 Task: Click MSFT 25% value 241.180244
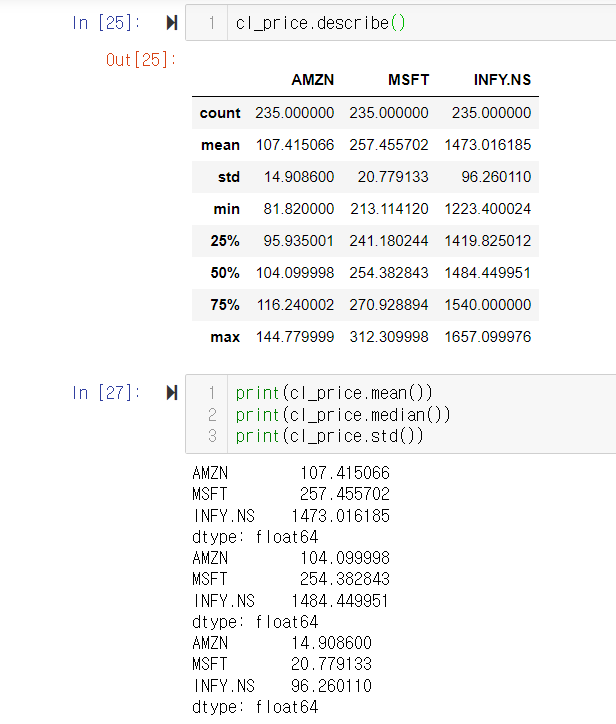pos(389,241)
